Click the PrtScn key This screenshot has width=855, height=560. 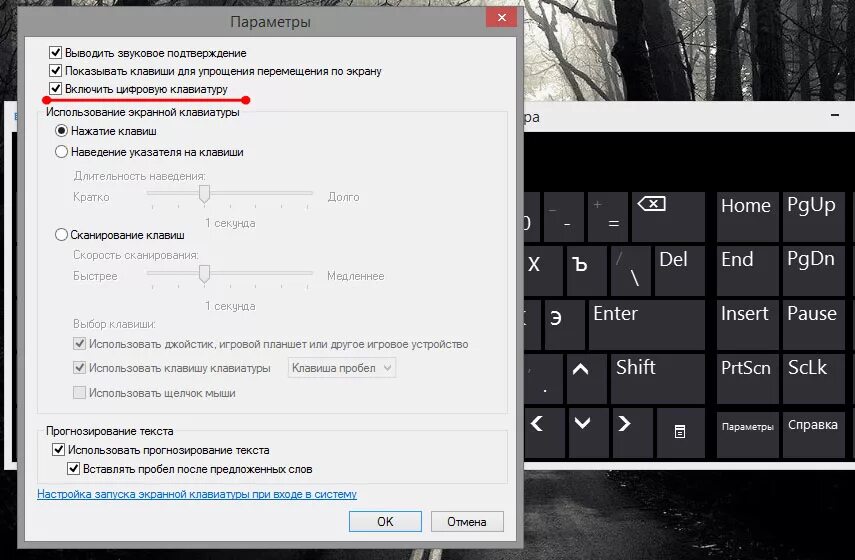(x=747, y=380)
